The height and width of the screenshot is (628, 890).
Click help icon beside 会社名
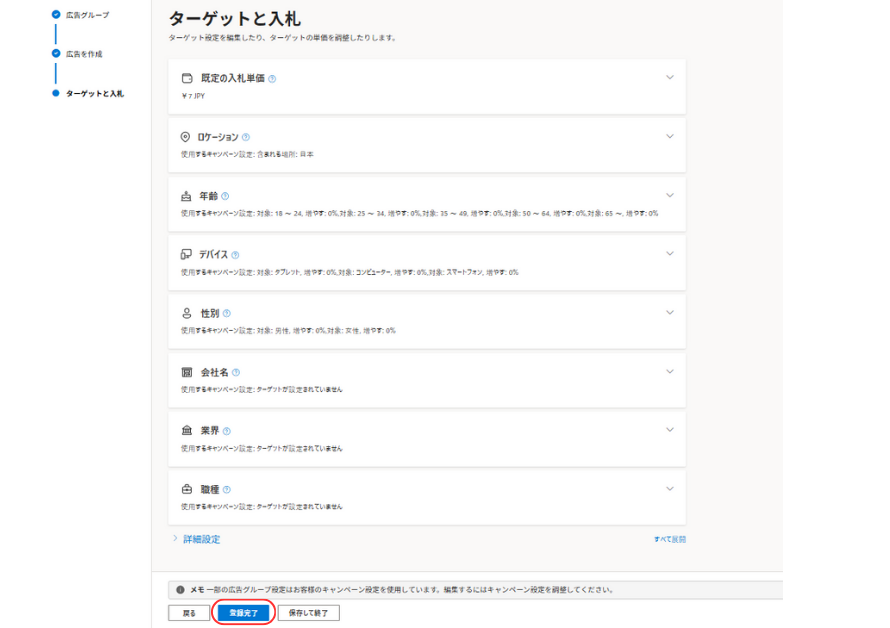tap(235, 372)
